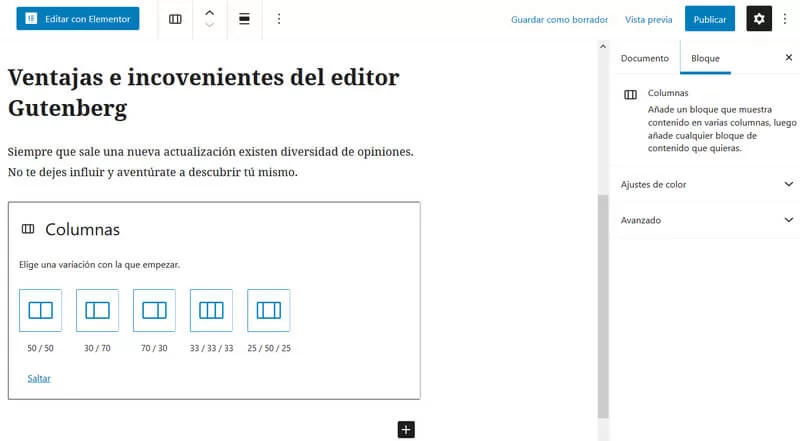Click the scrollbar up arrow
This screenshot has height=441, width=800.
[x=603, y=46]
